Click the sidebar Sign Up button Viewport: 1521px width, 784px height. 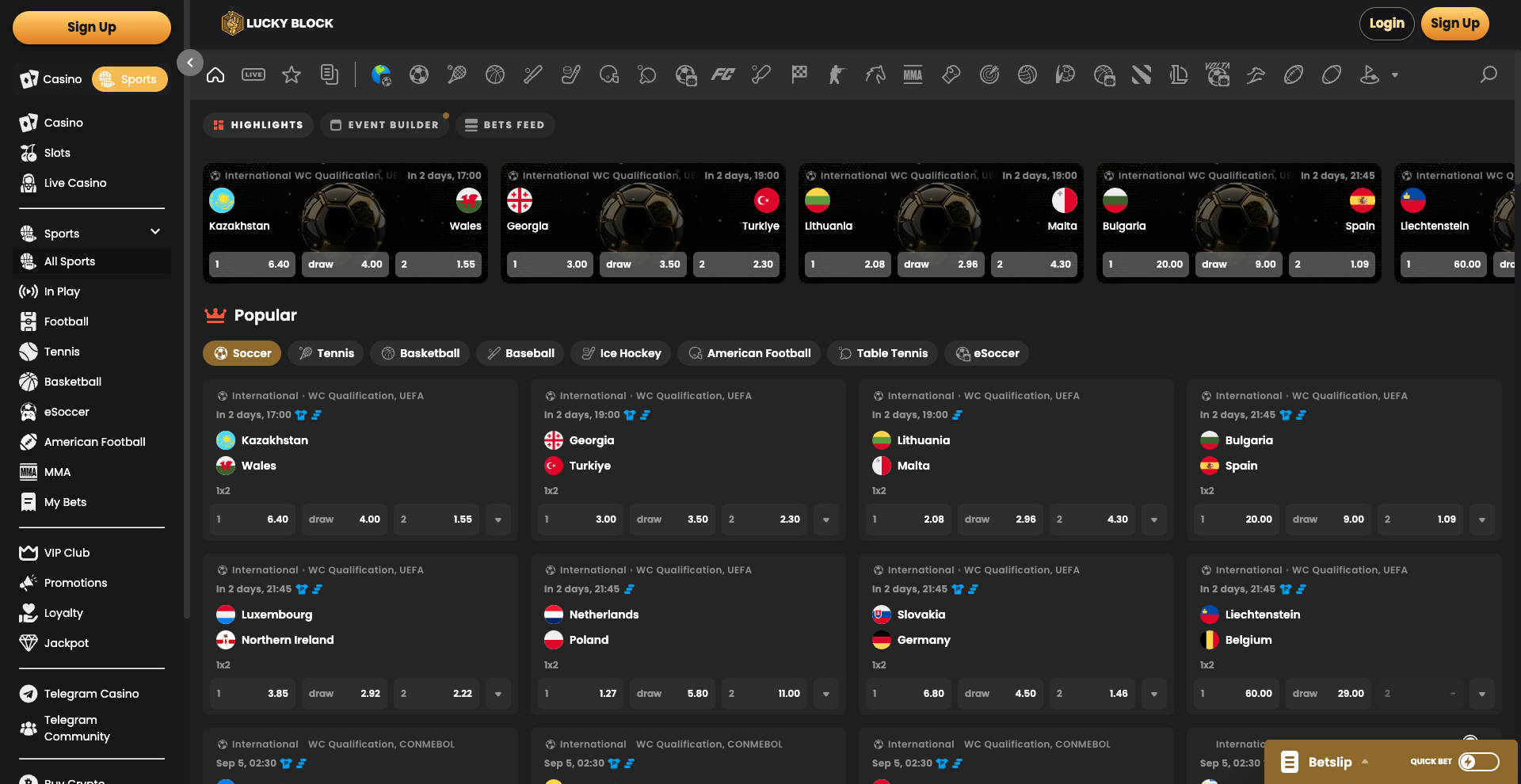coord(92,27)
